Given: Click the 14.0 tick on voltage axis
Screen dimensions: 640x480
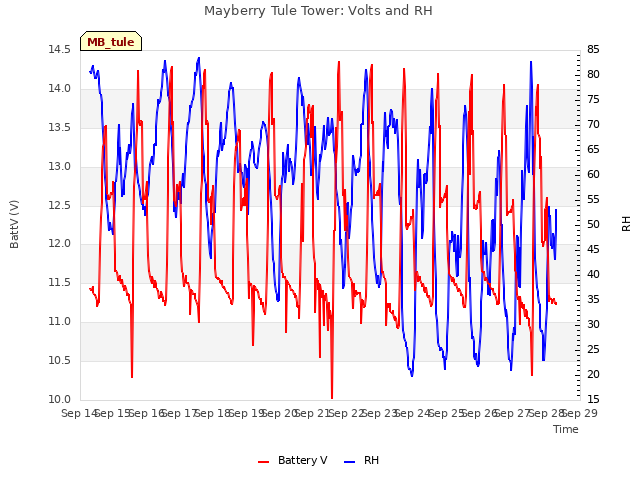Looking at the screenshot, I should point(59,88).
